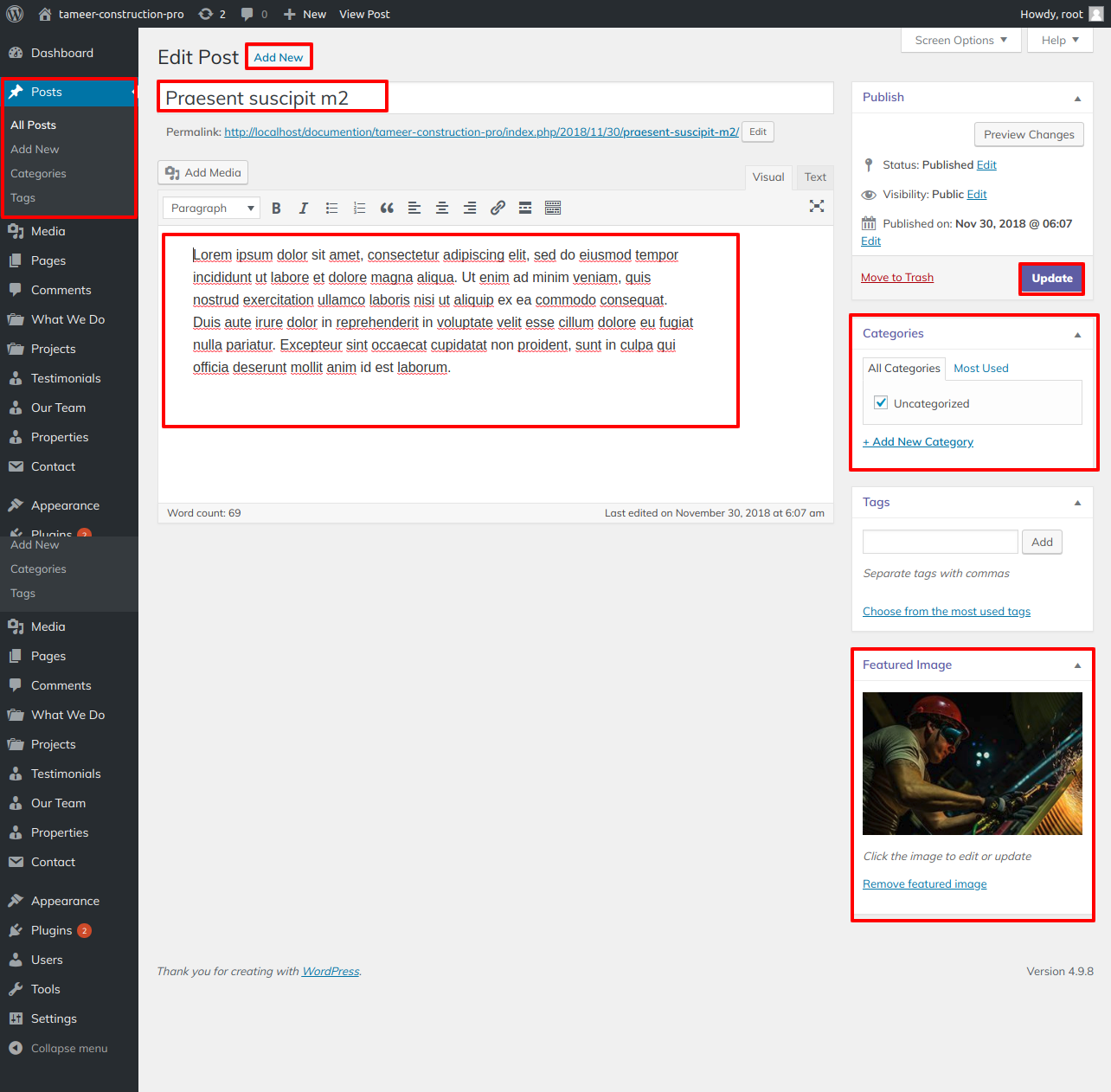
Task: Open Users in the sidebar
Action: click(x=69, y=960)
